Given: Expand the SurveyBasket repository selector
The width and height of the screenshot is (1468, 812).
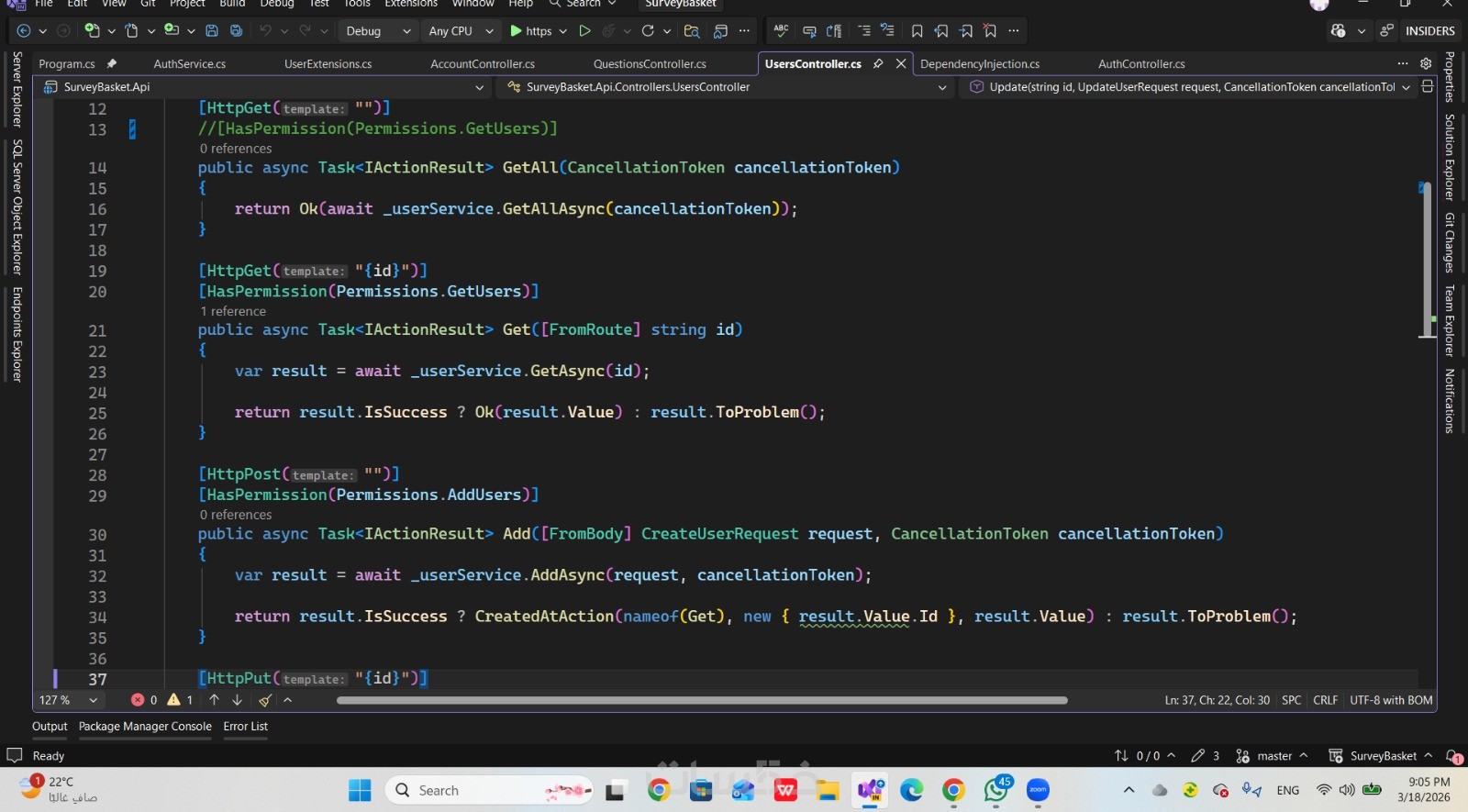Looking at the screenshot, I should [1381, 756].
